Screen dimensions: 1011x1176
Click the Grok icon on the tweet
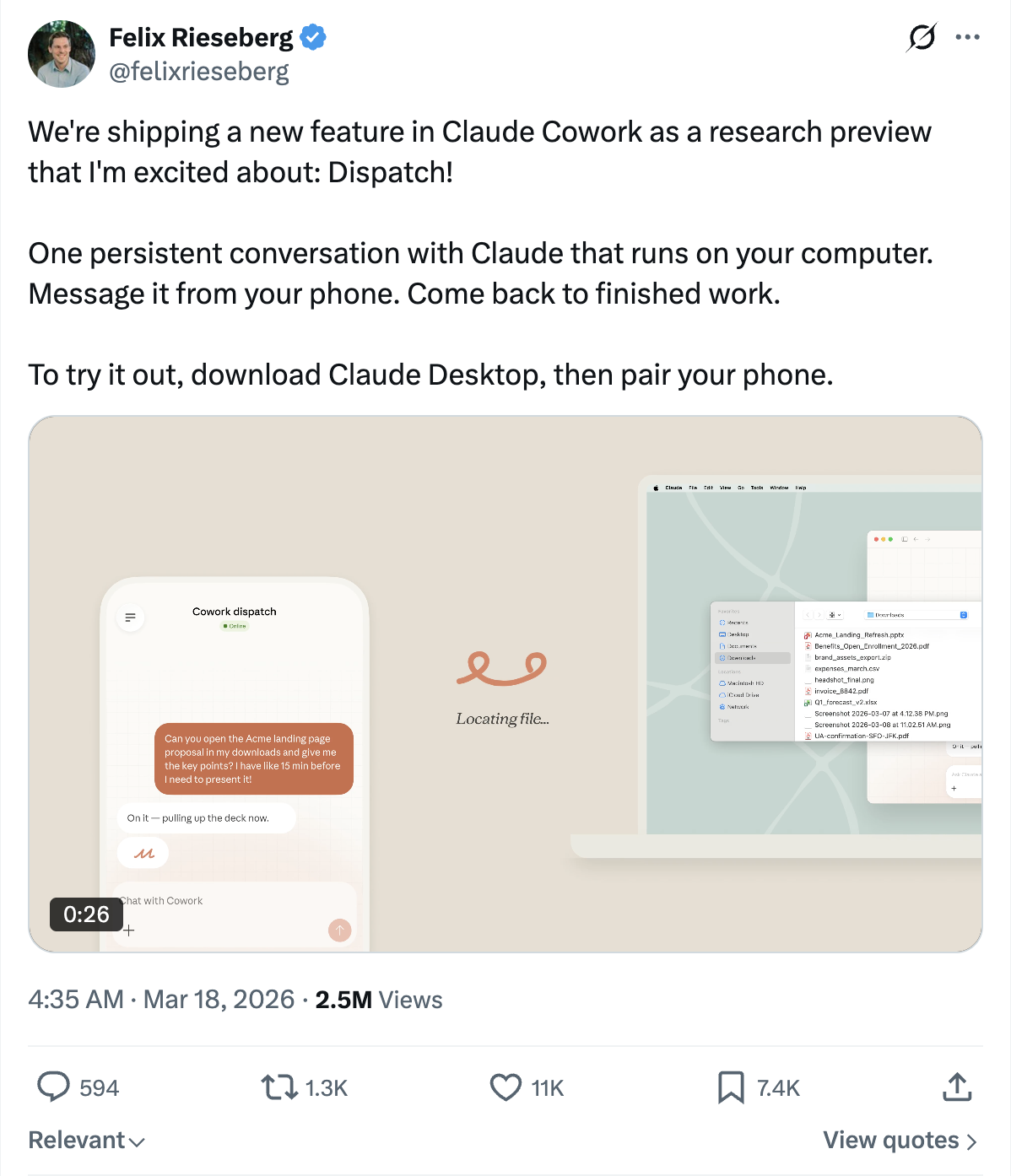click(x=922, y=37)
